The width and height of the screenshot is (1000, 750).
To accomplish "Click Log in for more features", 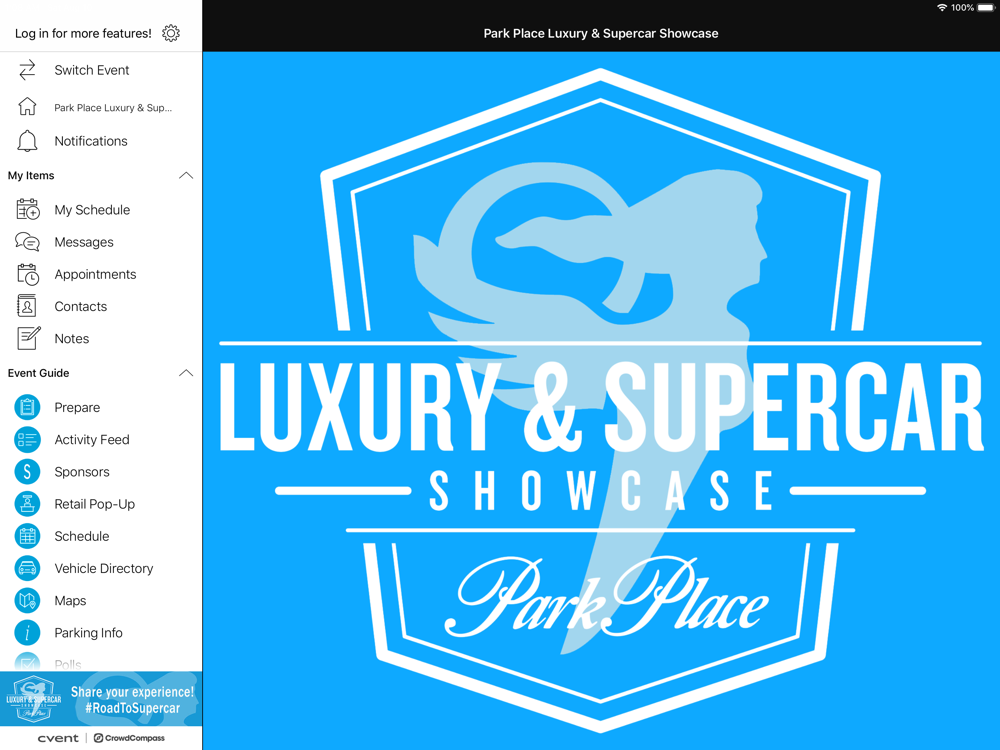I will [83, 33].
